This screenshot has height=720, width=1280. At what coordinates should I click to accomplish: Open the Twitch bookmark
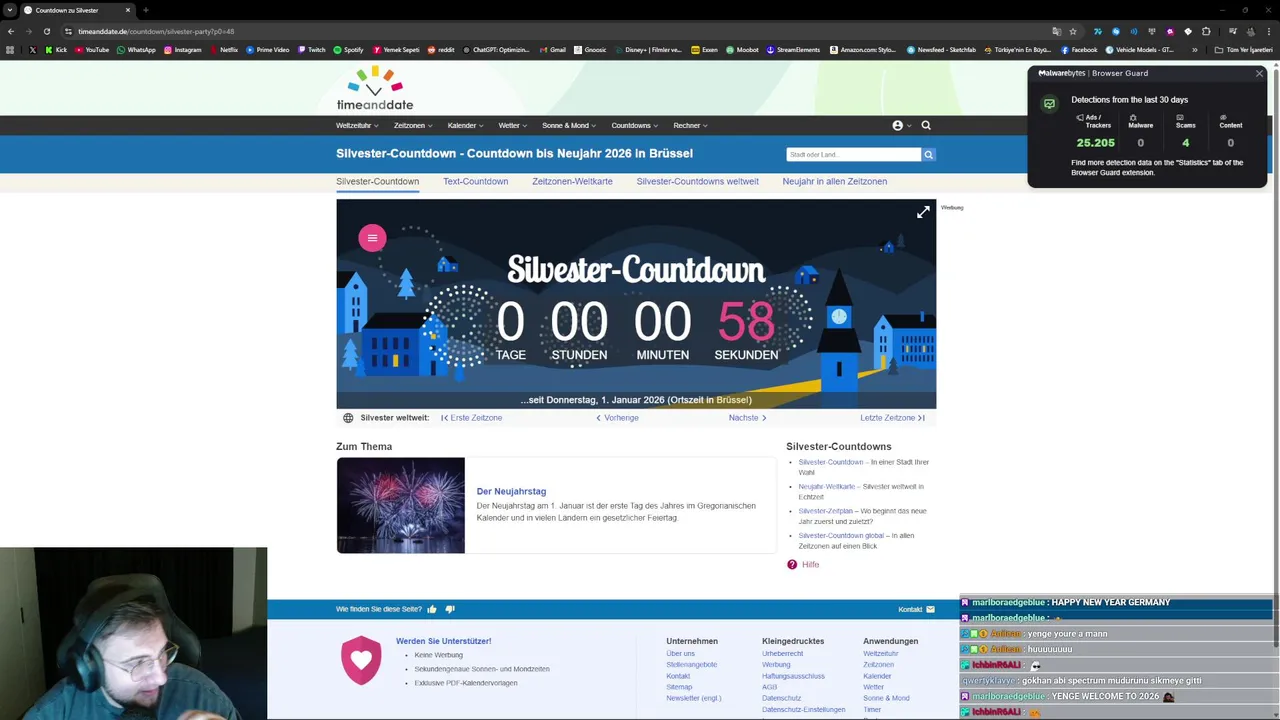click(311, 49)
